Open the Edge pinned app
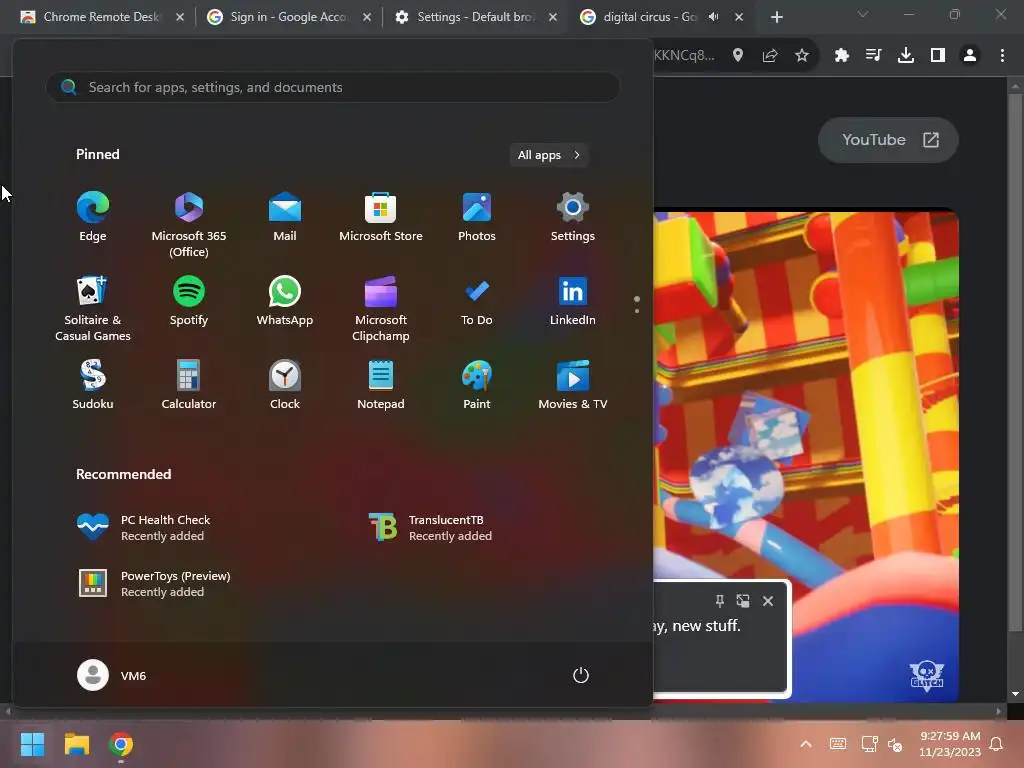 click(93, 218)
